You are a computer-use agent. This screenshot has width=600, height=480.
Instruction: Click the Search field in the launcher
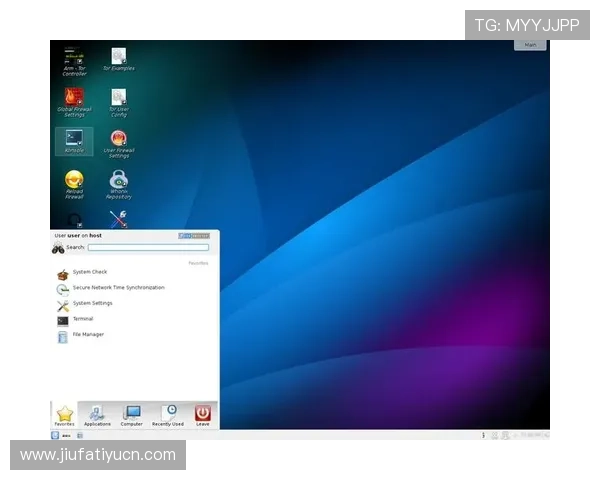click(x=148, y=247)
